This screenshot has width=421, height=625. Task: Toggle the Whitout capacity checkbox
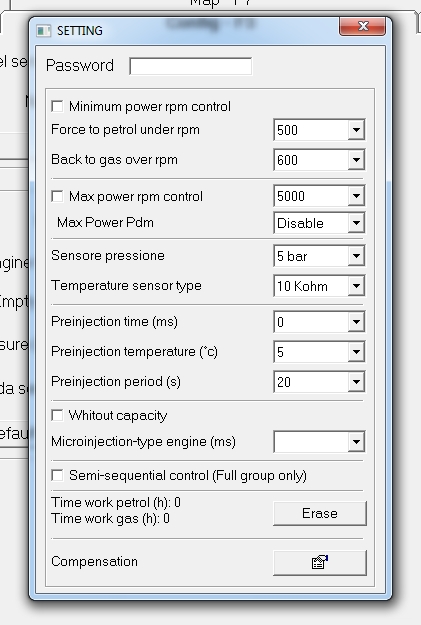point(57,415)
